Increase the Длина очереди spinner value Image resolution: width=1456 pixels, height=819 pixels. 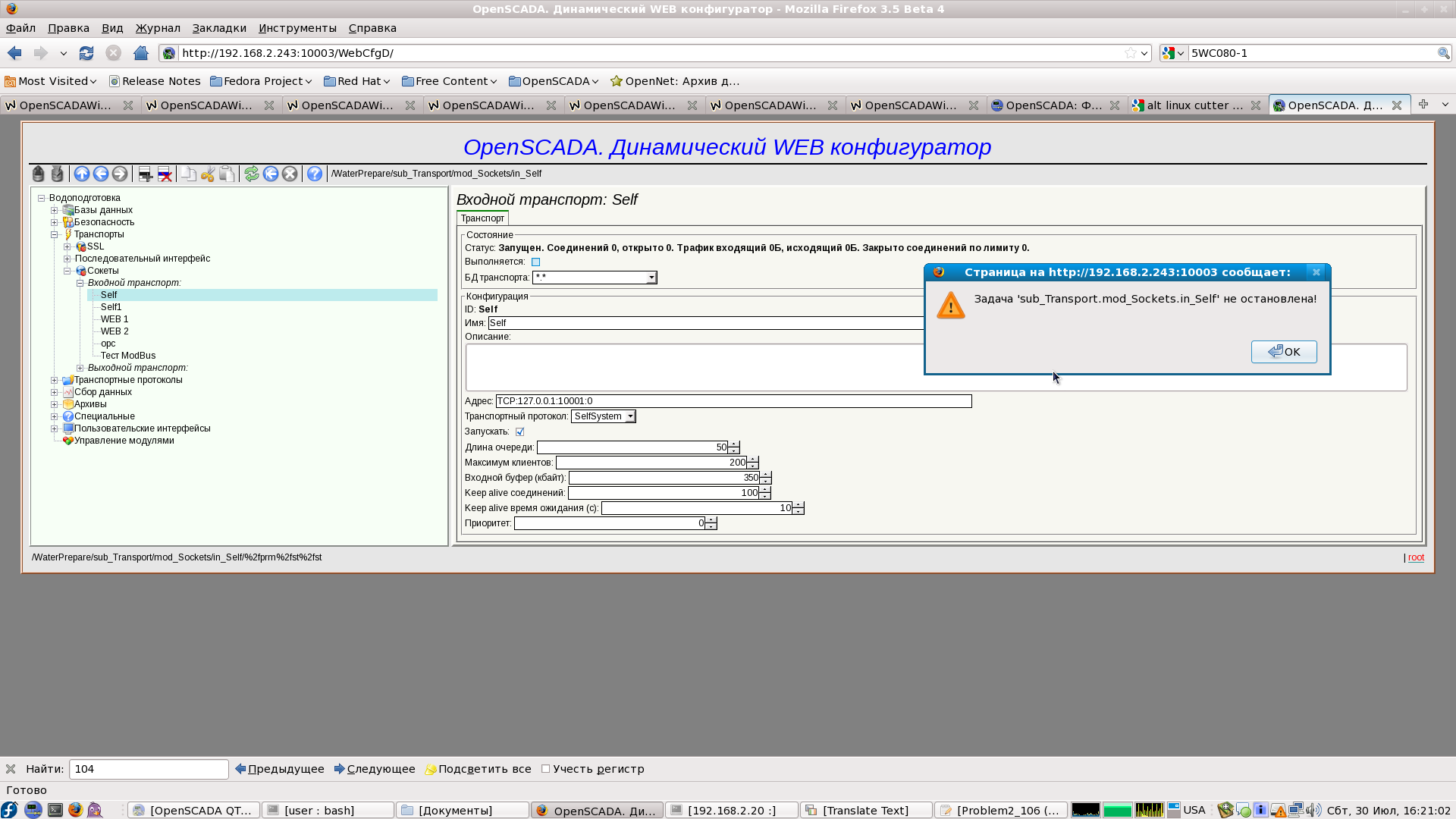point(734,444)
